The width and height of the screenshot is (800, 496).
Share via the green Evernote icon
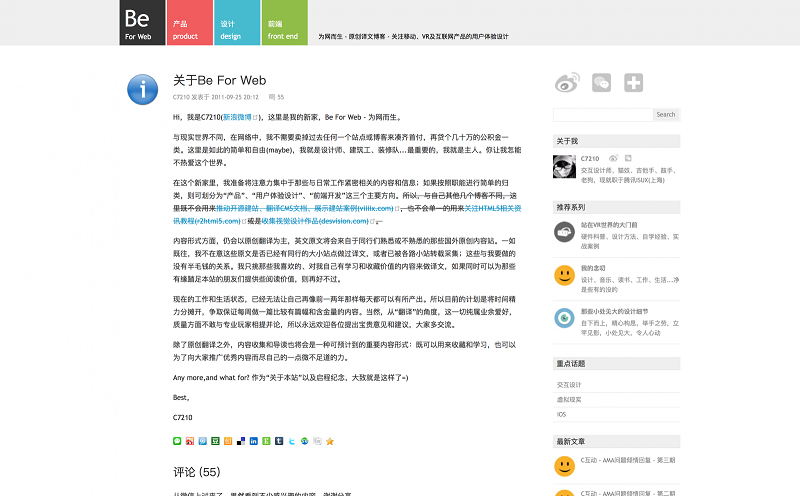pos(266,441)
